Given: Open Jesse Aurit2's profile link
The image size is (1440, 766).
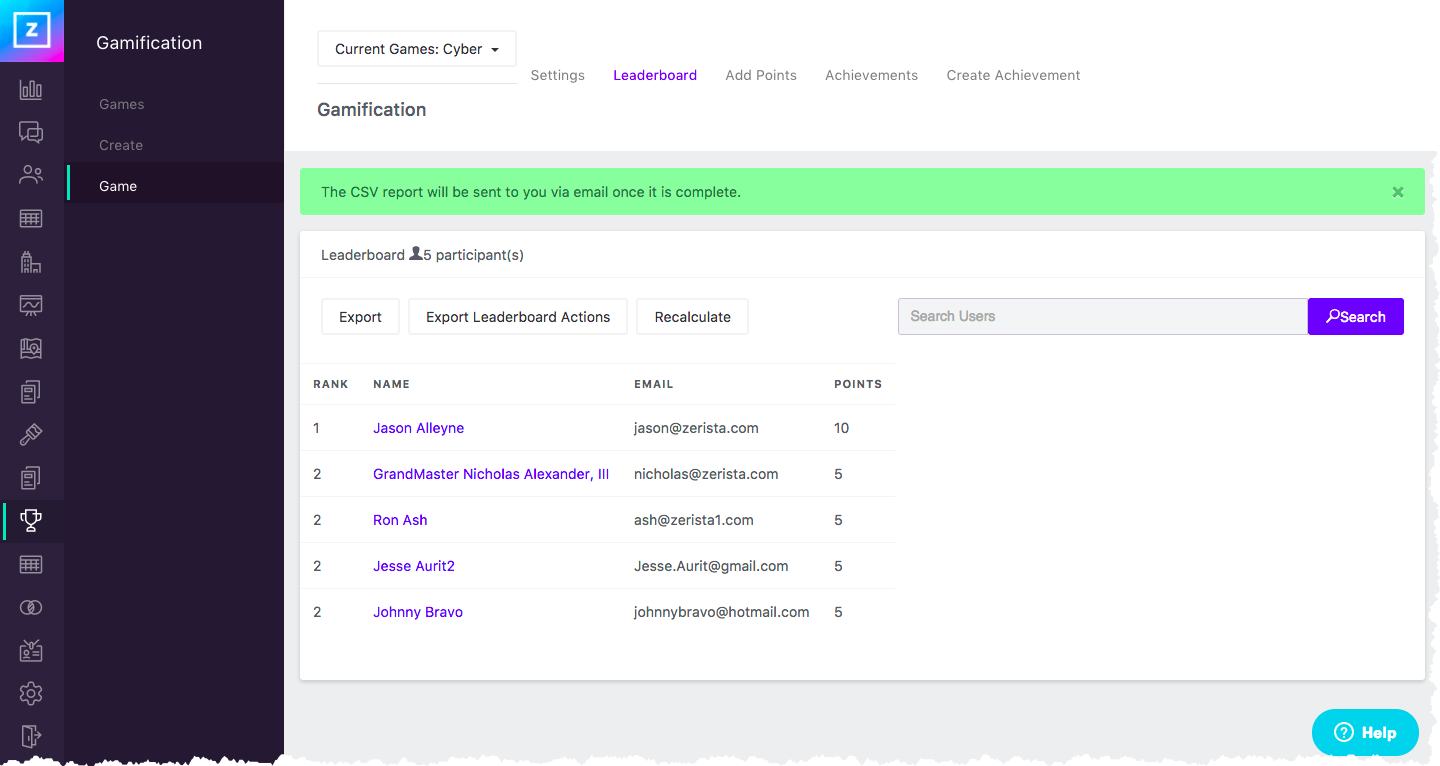Looking at the screenshot, I should pos(414,566).
